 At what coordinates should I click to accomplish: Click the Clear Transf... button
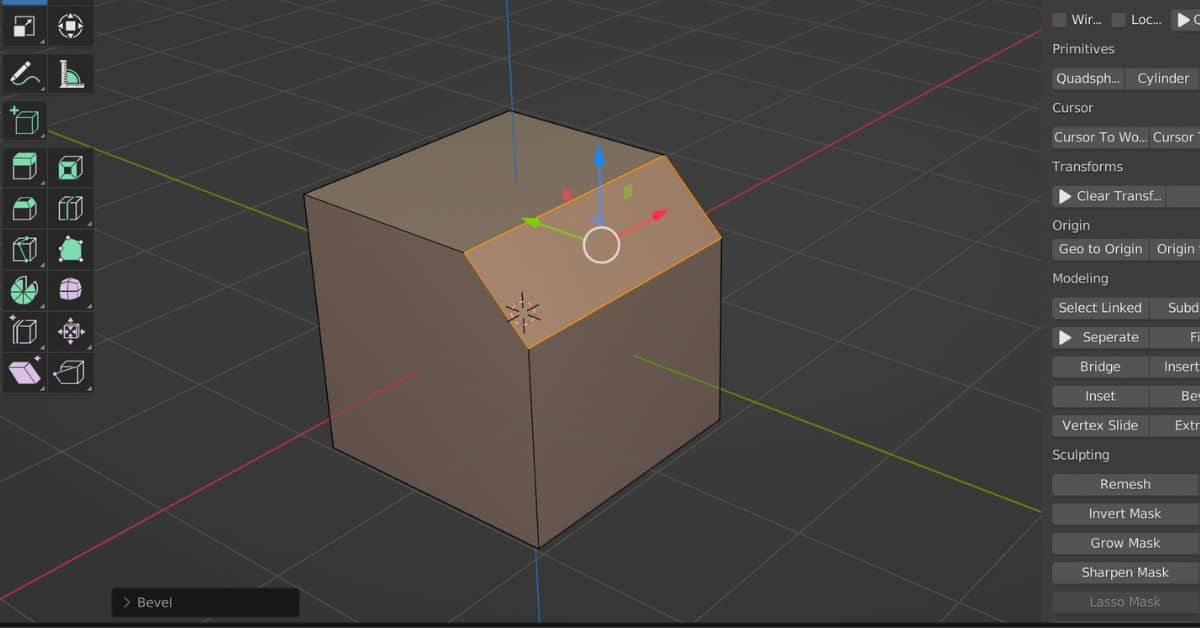[1109, 196]
